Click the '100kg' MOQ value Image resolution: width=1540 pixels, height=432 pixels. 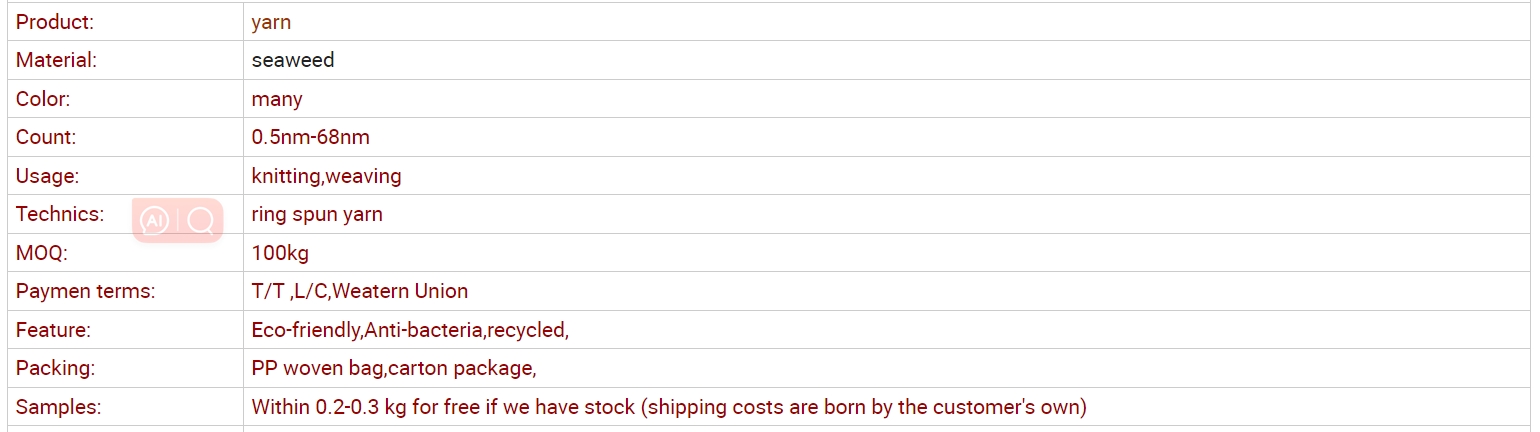pos(280,253)
